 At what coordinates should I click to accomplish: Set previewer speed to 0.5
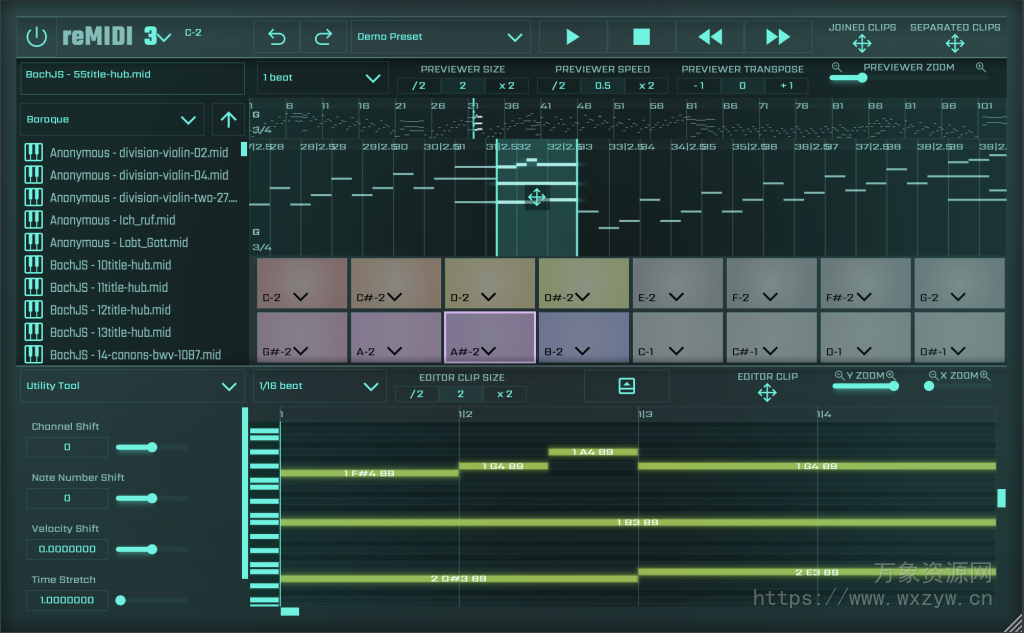click(601, 85)
